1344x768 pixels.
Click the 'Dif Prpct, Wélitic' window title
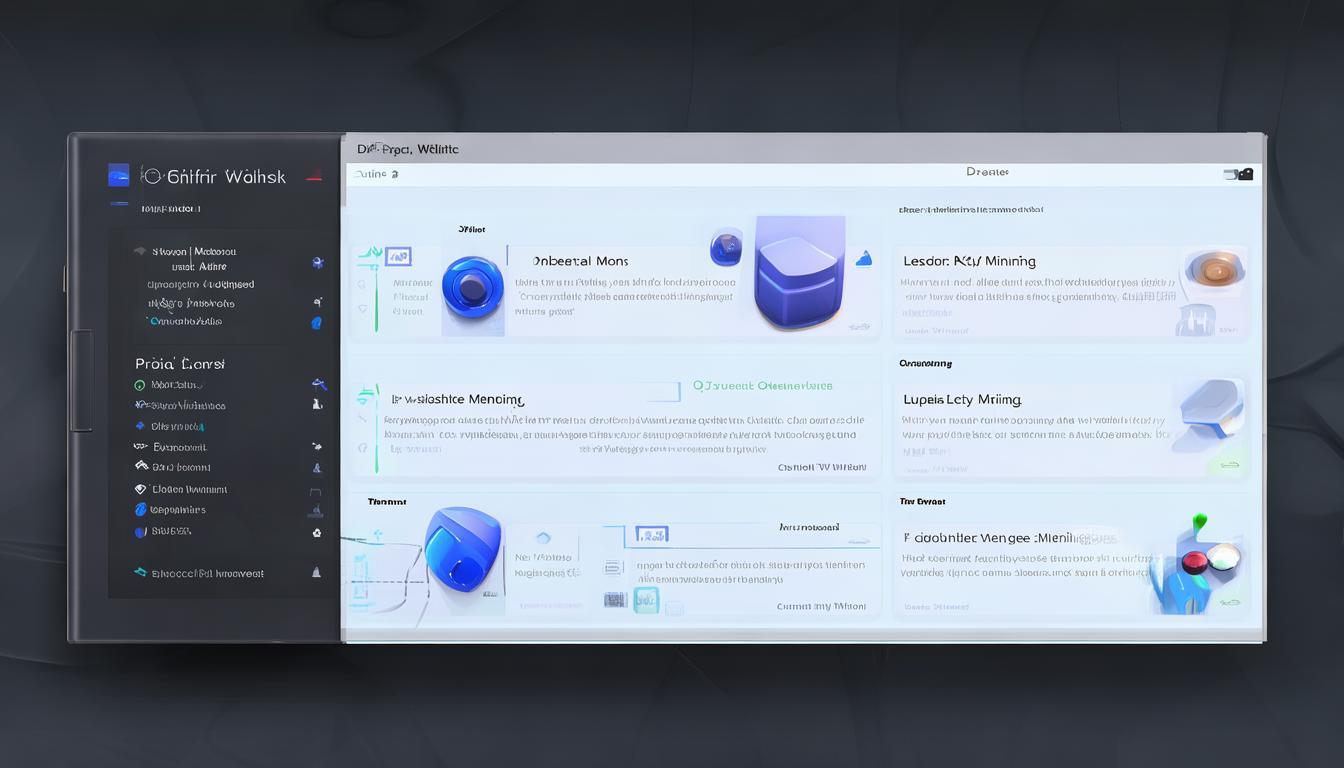tap(408, 149)
